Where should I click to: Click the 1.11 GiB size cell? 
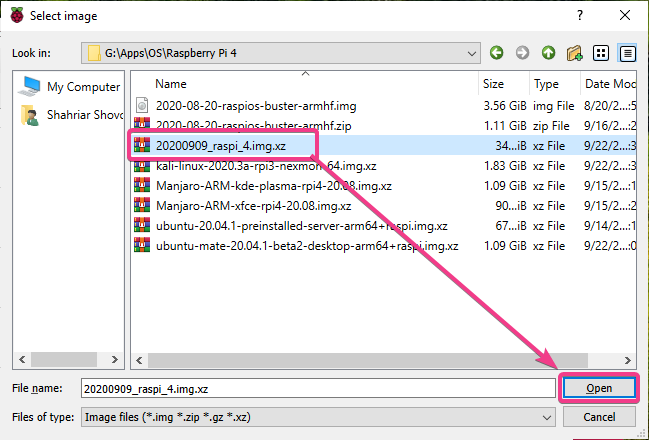click(x=505, y=125)
